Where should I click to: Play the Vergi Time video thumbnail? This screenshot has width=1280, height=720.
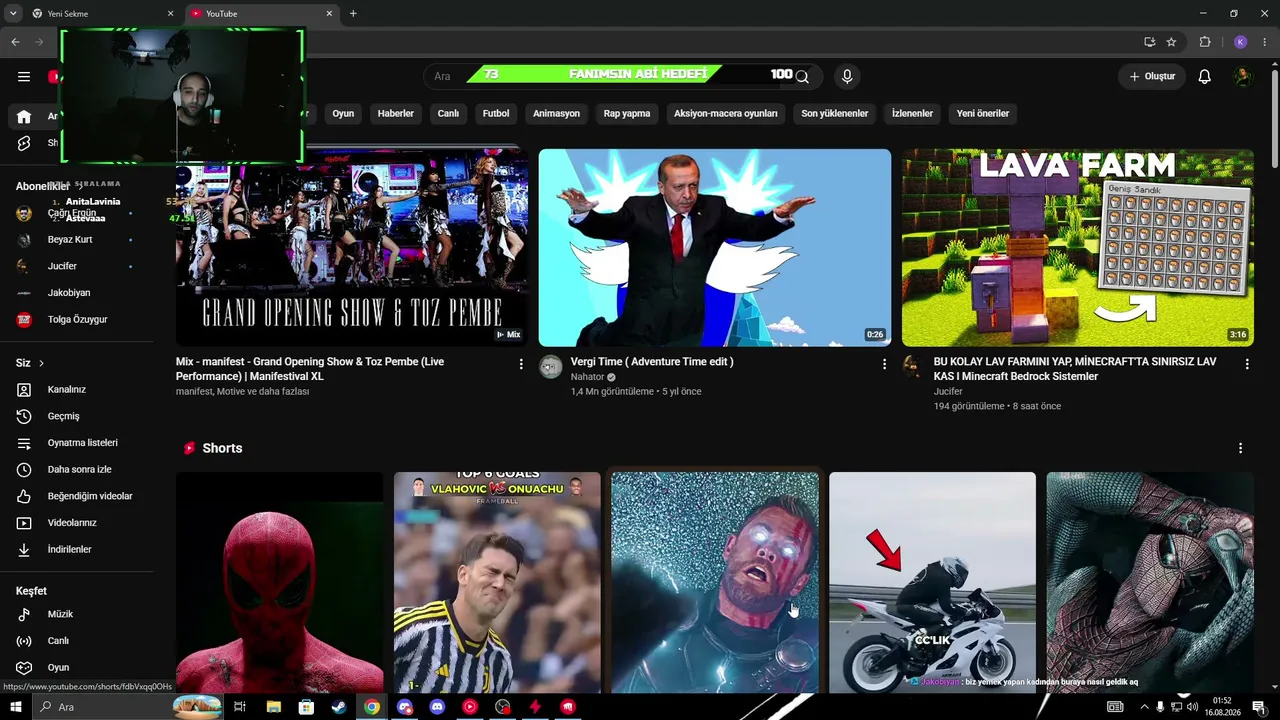click(715, 248)
